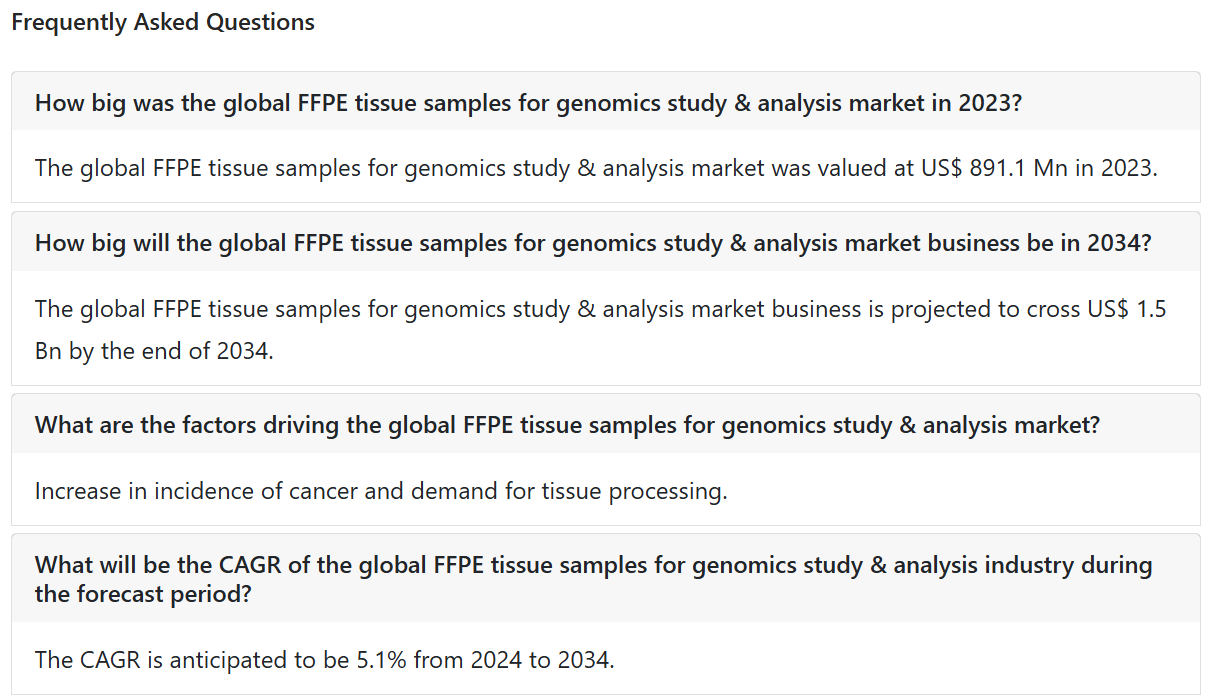Collapse the 2023 market size question
This screenshot has height=696, width=1208.
[x=605, y=102]
